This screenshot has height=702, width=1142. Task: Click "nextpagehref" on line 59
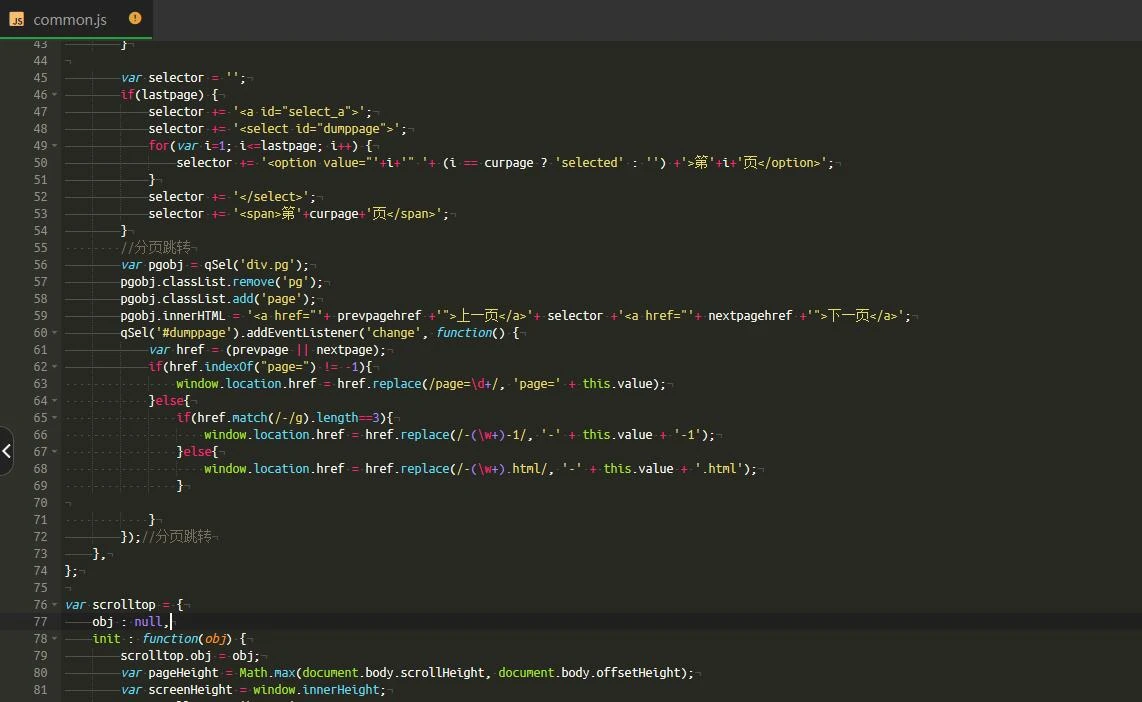(749, 316)
